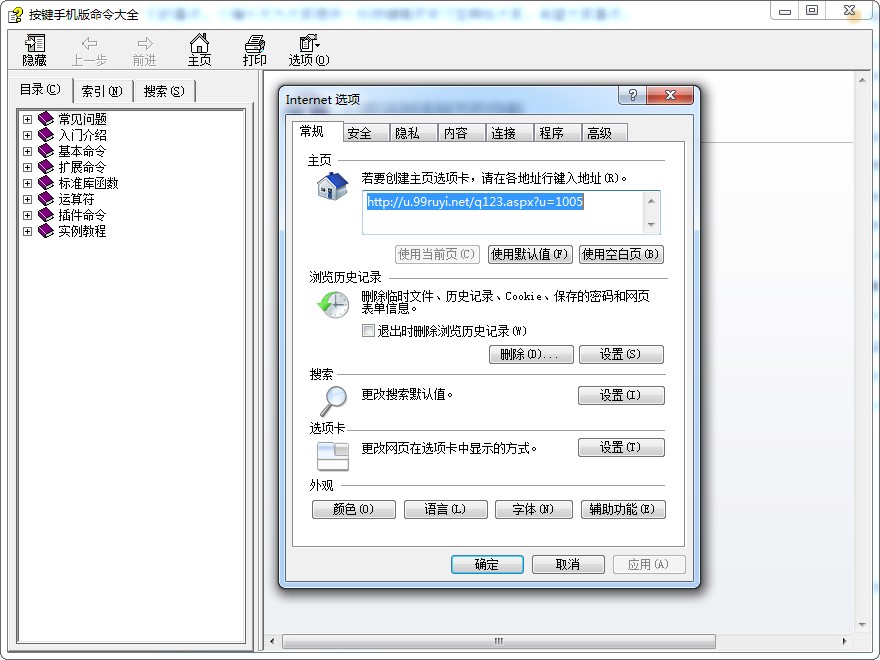Click 使用空白页(B) button

[621, 254]
